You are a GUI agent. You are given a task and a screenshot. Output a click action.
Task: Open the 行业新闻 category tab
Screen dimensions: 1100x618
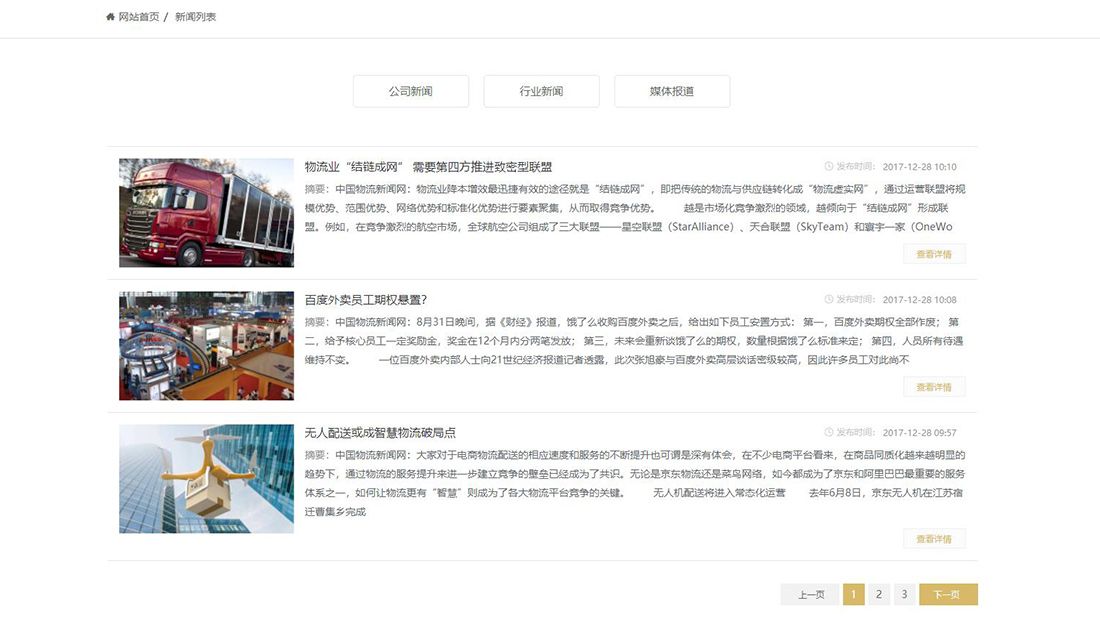point(541,91)
